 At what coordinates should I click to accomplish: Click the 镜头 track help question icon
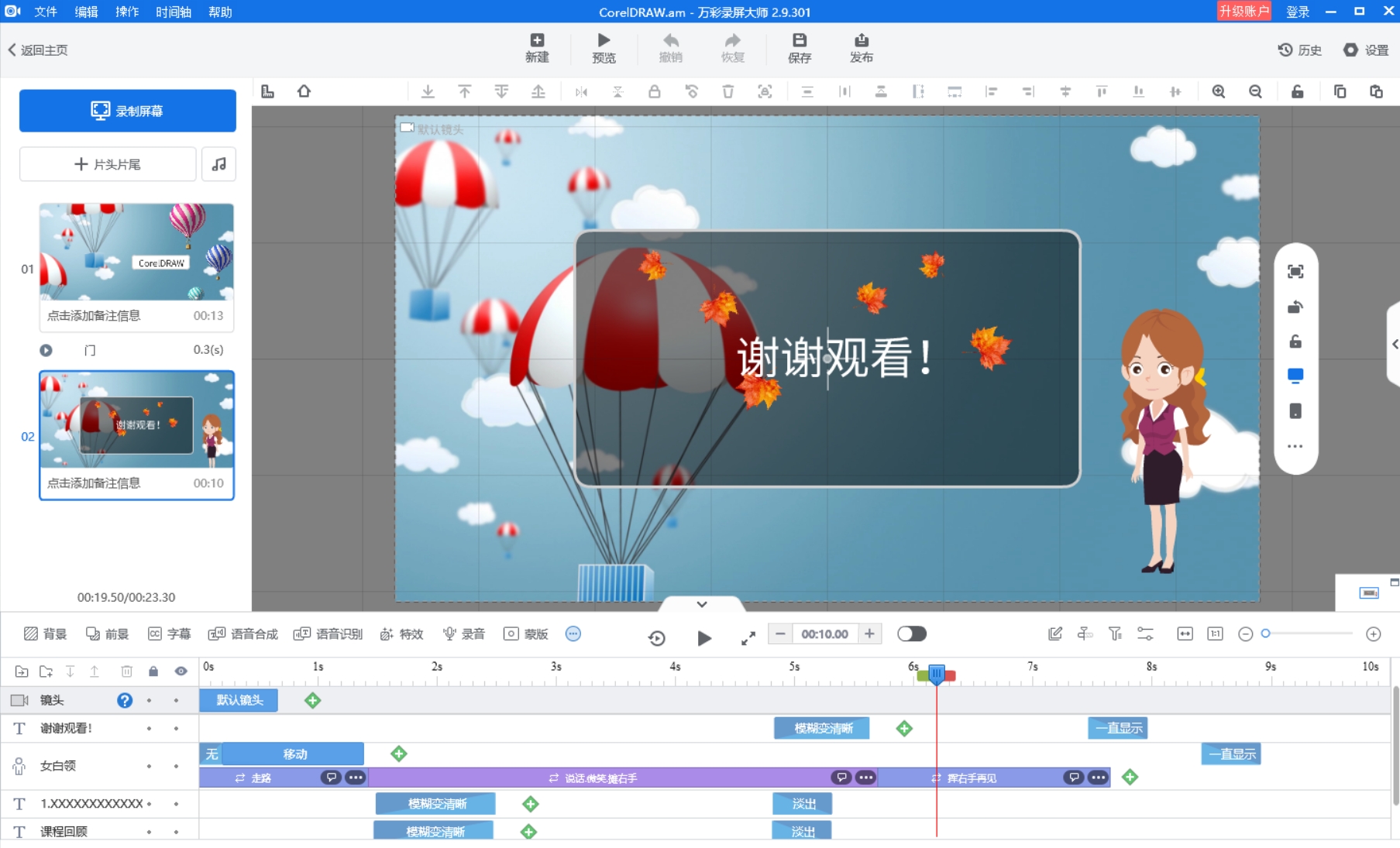(124, 700)
